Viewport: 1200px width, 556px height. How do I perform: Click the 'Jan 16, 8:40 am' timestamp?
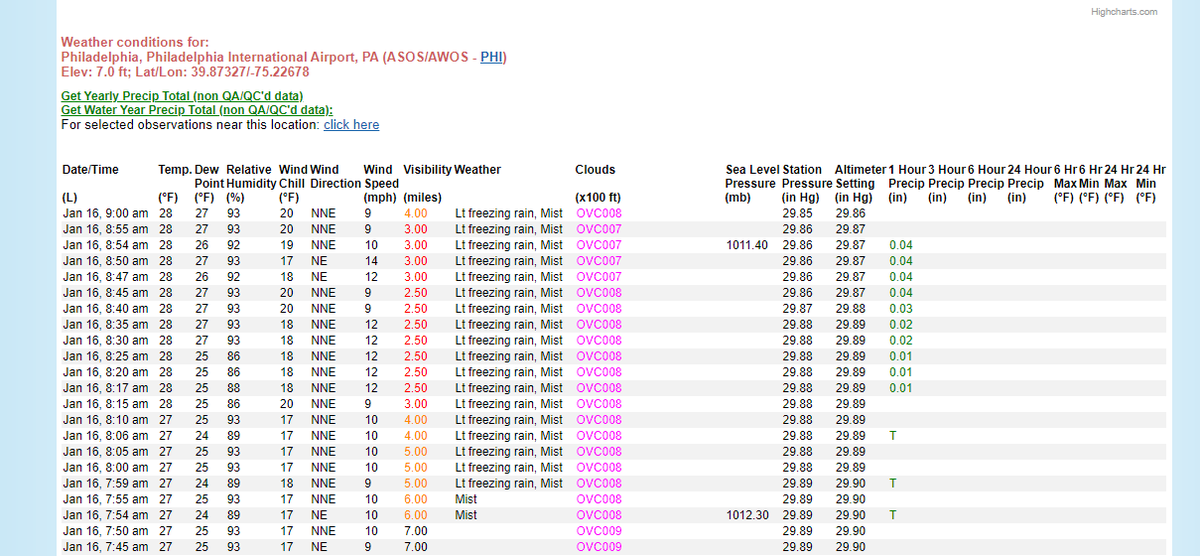105,309
